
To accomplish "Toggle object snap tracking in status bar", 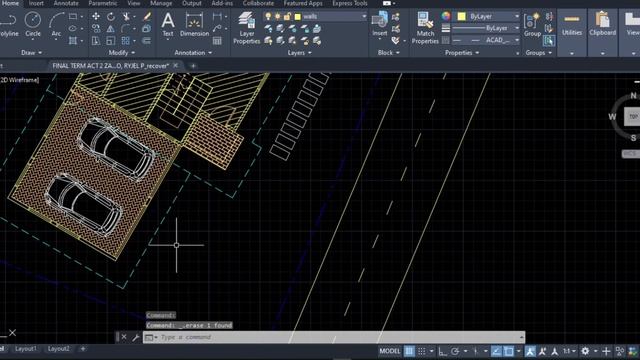I will point(496,351).
